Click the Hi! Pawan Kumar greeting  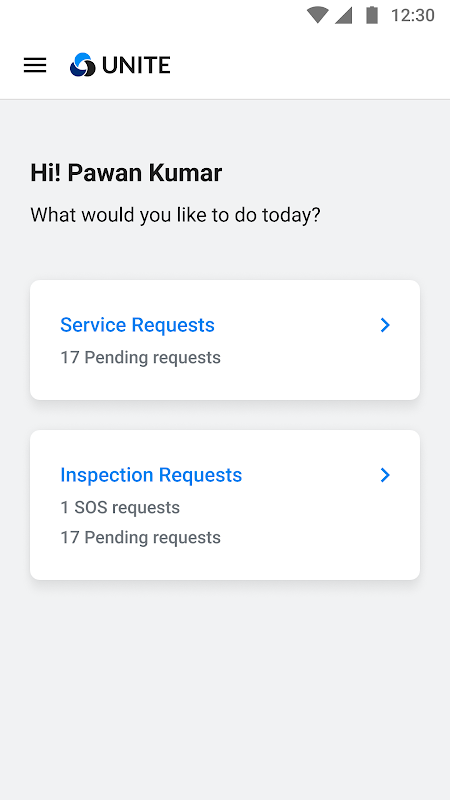point(126,173)
